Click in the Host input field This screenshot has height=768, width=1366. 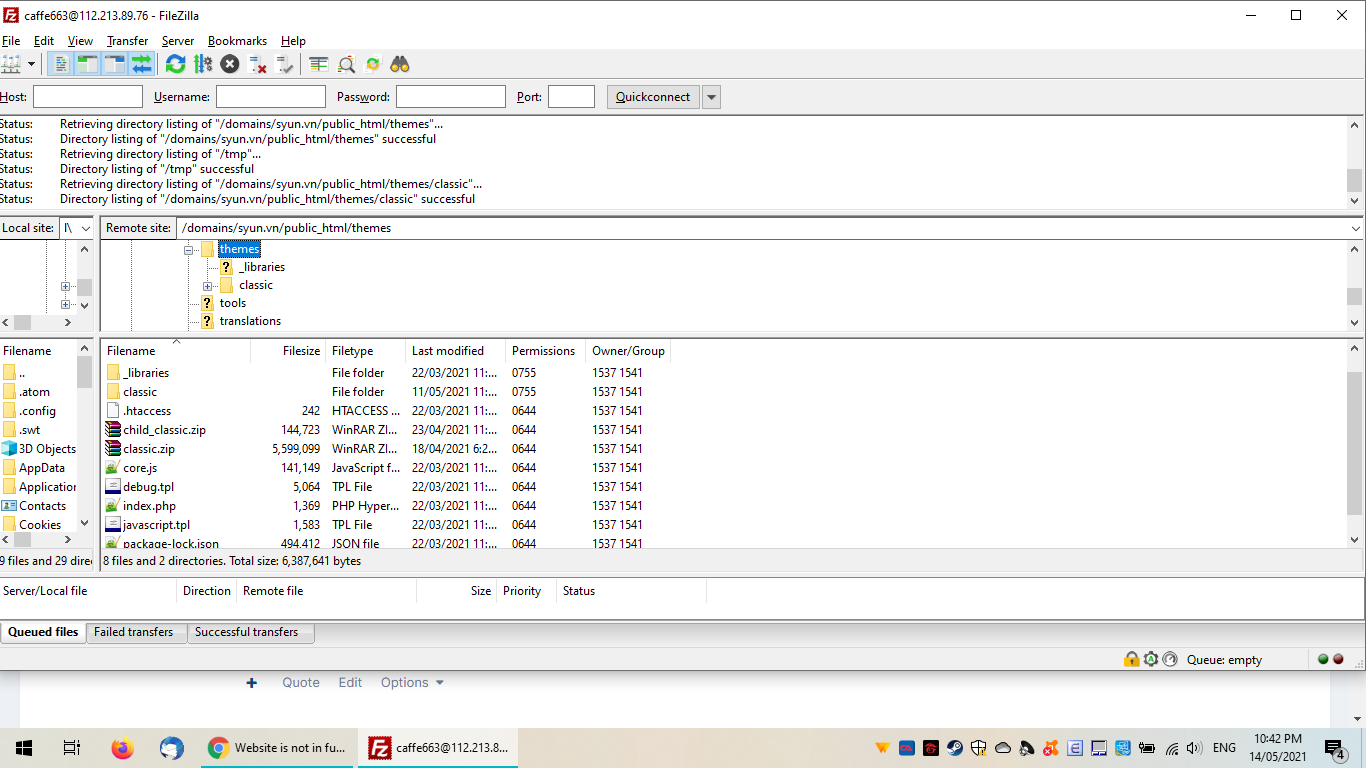click(x=88, y=97)
